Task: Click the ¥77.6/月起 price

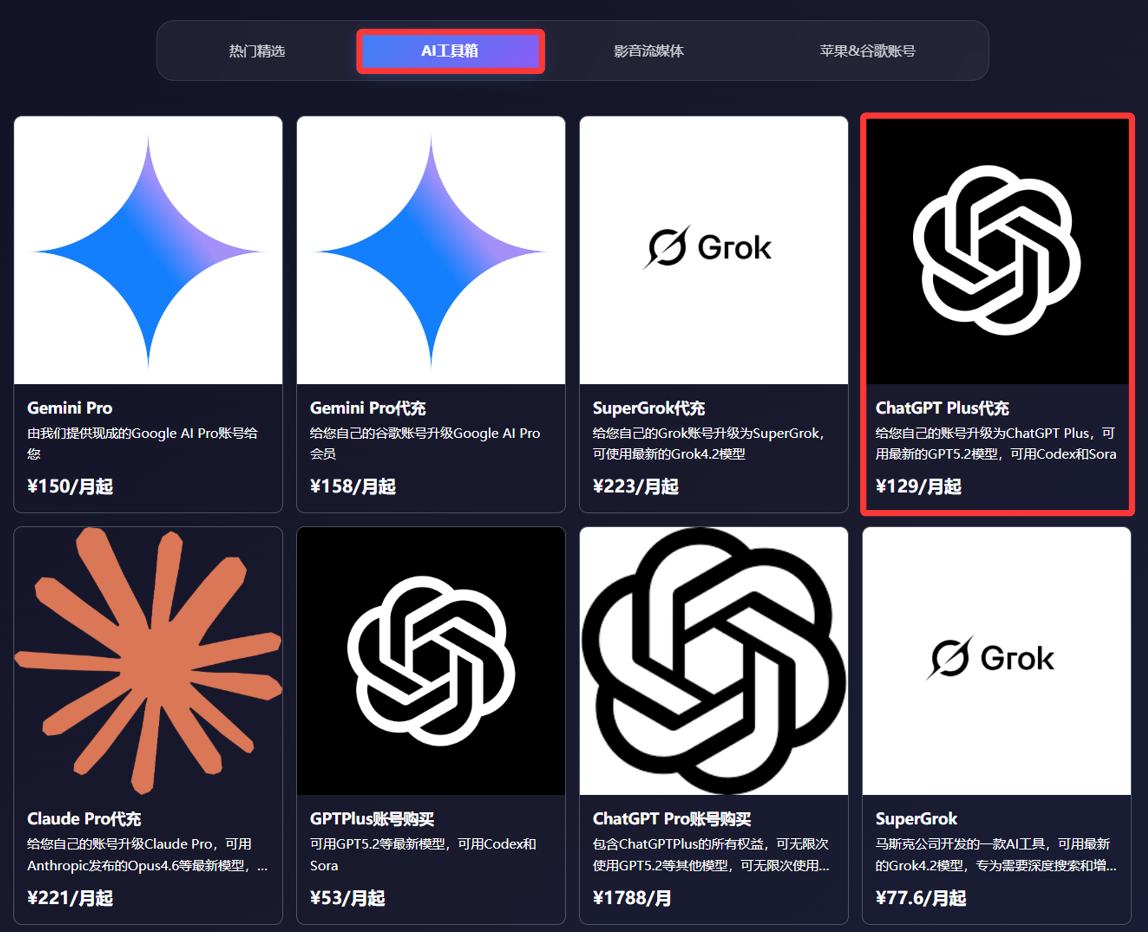Action: pos(921,898)
